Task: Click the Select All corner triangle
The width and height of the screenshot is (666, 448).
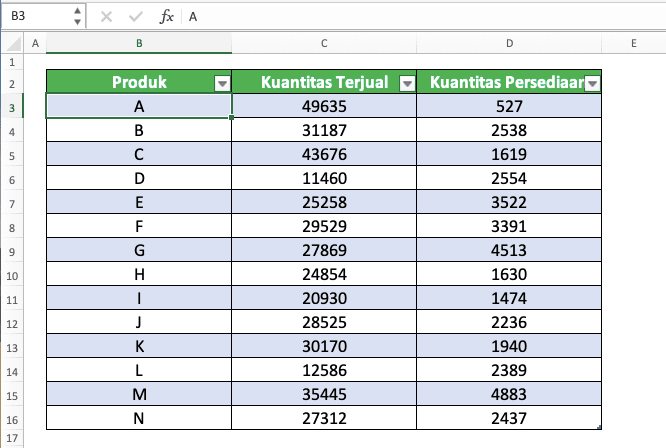Action: 13,44
